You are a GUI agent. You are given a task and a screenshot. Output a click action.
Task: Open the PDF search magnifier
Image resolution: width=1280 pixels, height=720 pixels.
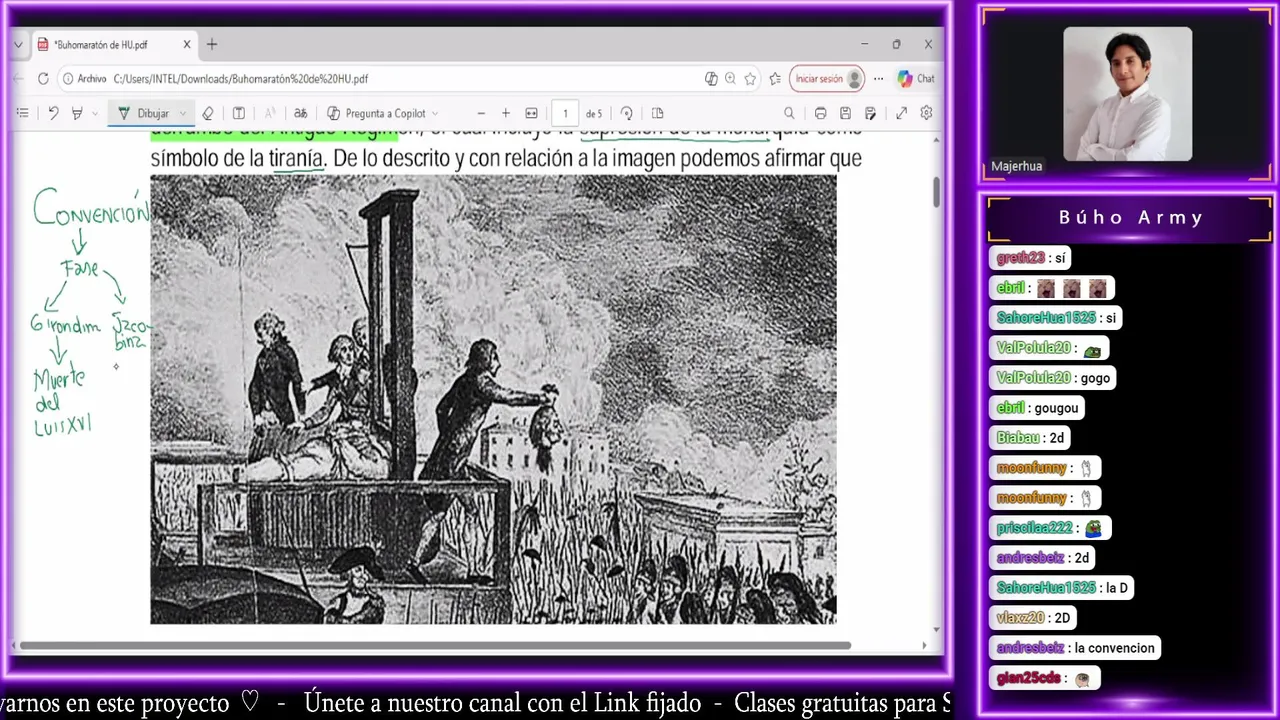tap(789, 113)
